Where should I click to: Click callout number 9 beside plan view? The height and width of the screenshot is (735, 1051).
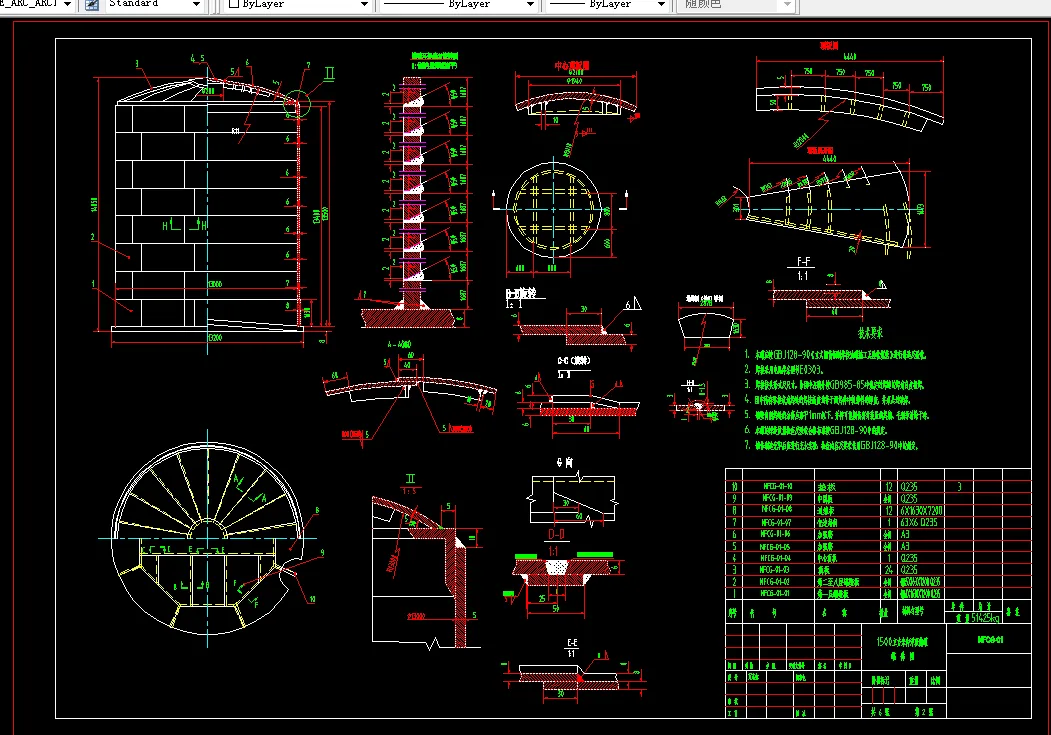[322, 553]
